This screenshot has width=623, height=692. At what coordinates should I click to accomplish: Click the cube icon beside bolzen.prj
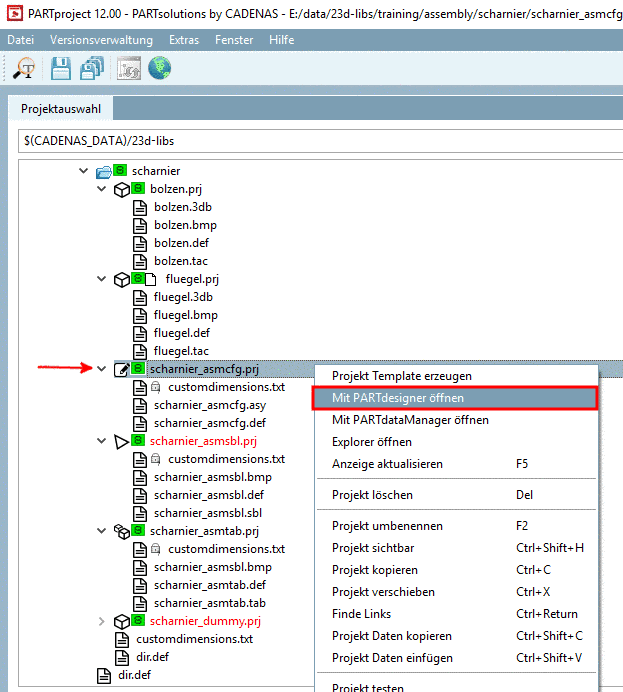point(122,190)
